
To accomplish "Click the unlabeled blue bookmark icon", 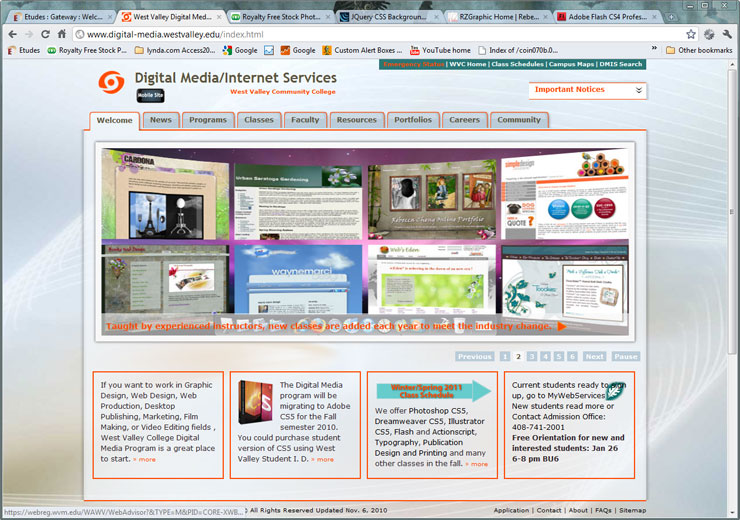I will [x=269, y=50].
